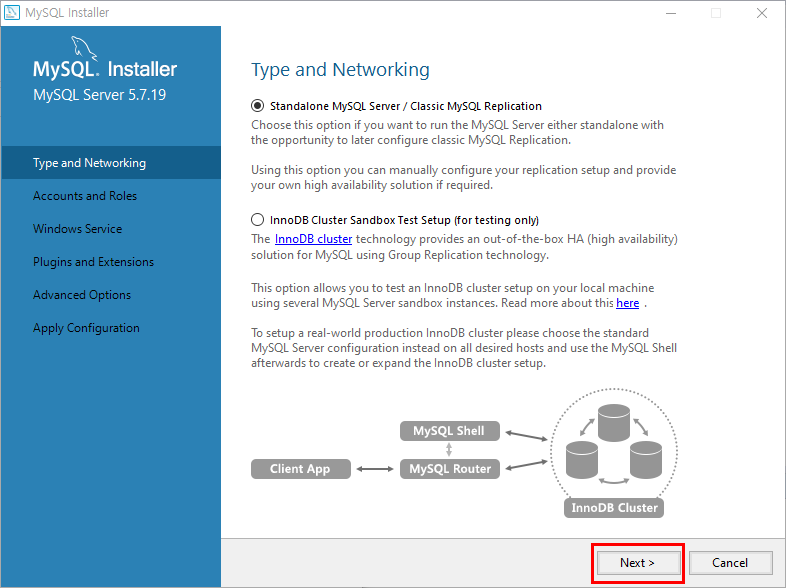Click the MySQL Shell diagram box
This screenshot has width=786, height=588.
[450, 431]
